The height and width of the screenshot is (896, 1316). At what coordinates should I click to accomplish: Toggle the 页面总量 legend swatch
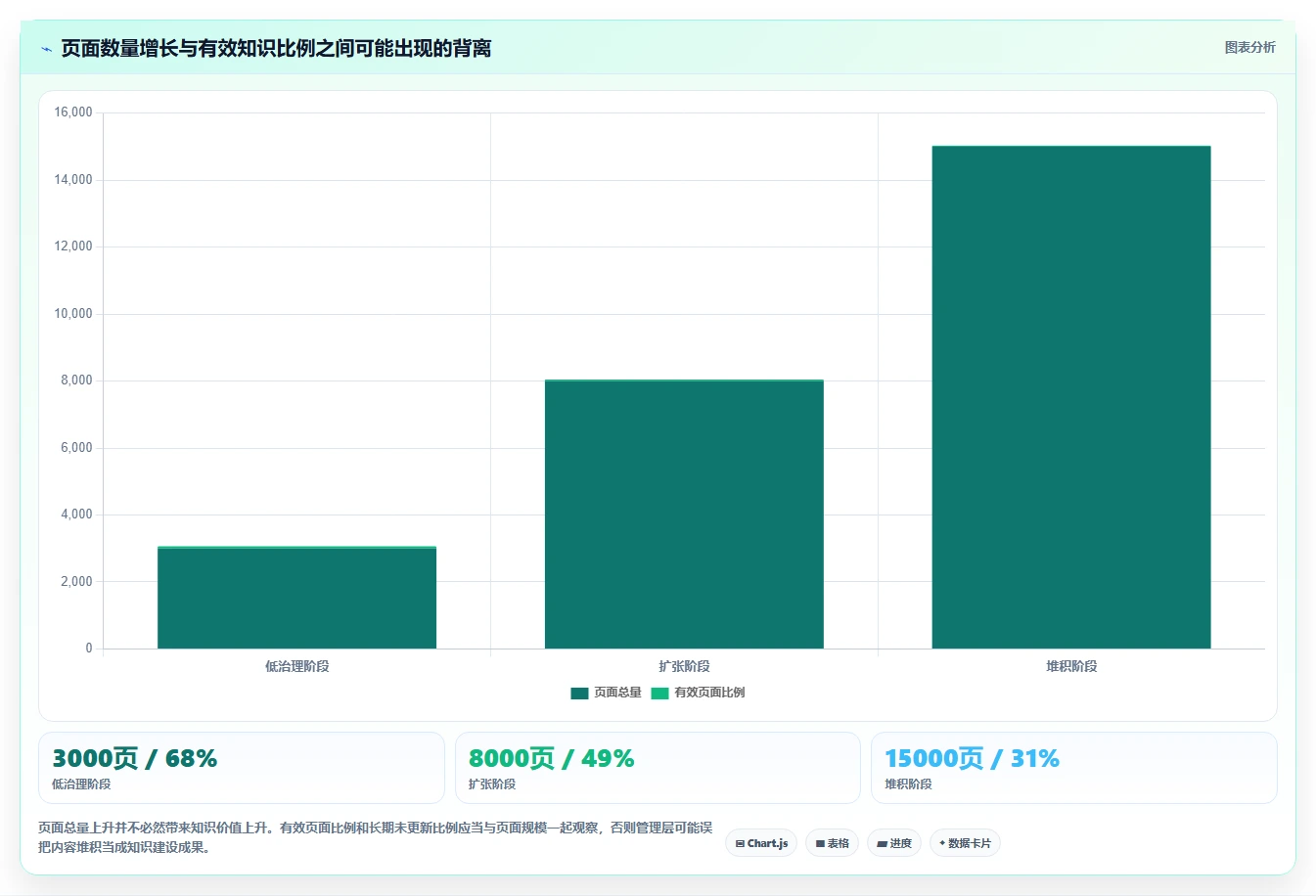click(579, 693)
